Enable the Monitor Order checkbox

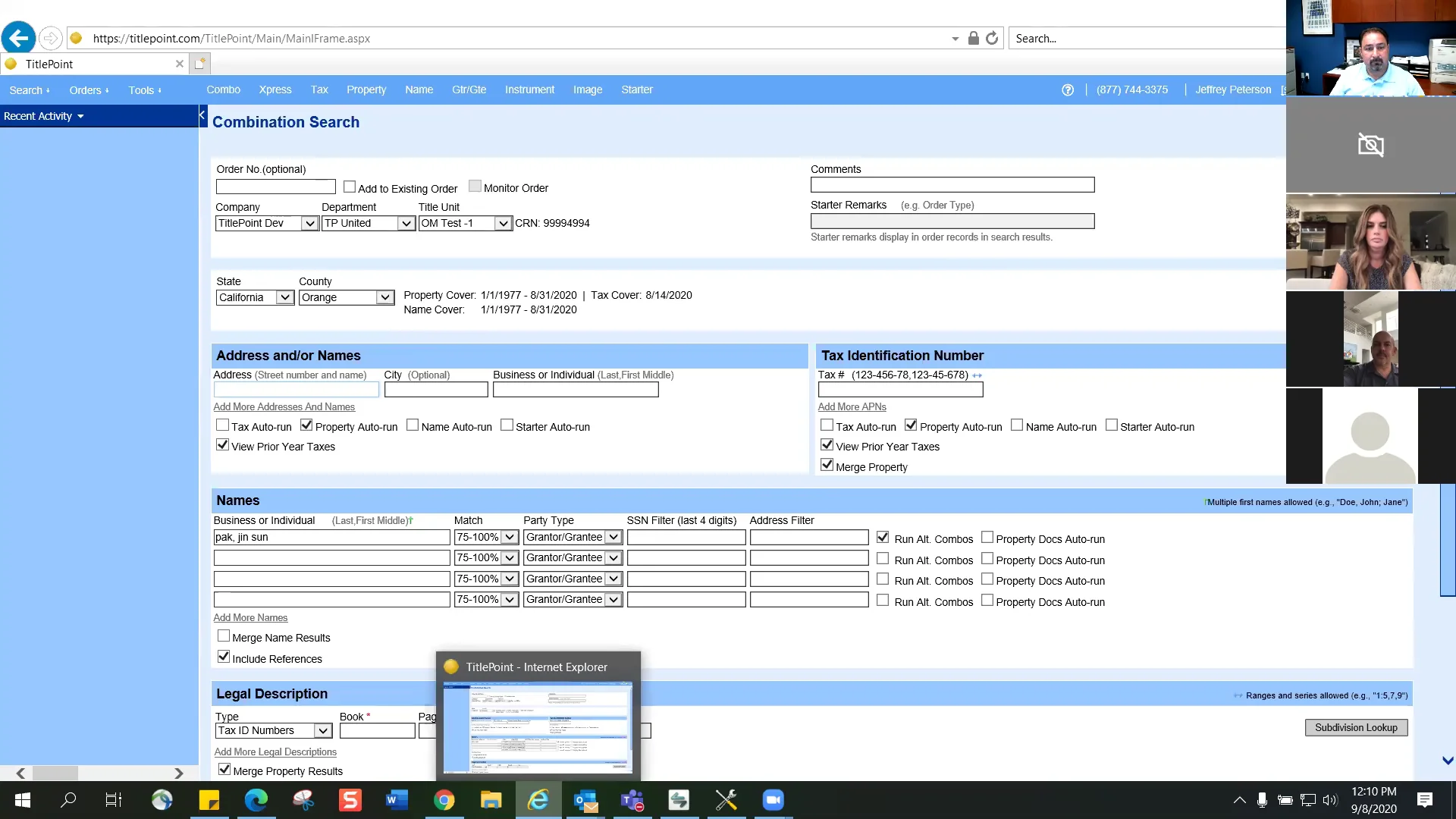(475, 185)
